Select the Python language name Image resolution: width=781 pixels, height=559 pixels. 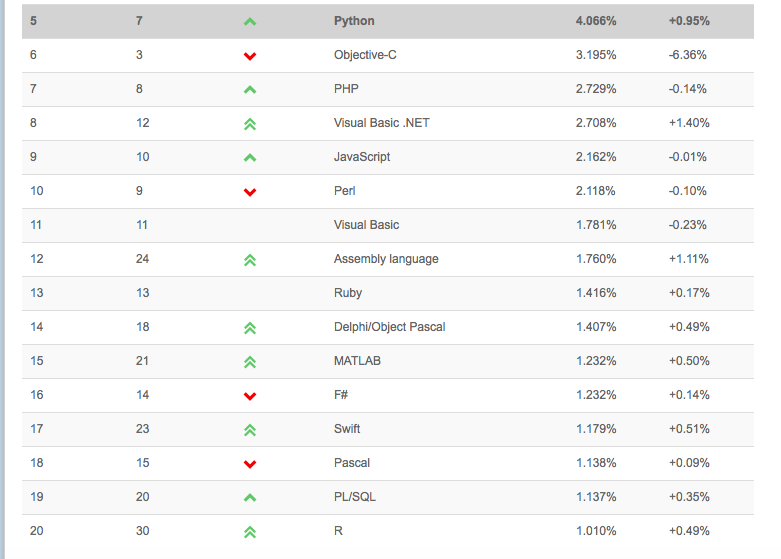point(354,21)
